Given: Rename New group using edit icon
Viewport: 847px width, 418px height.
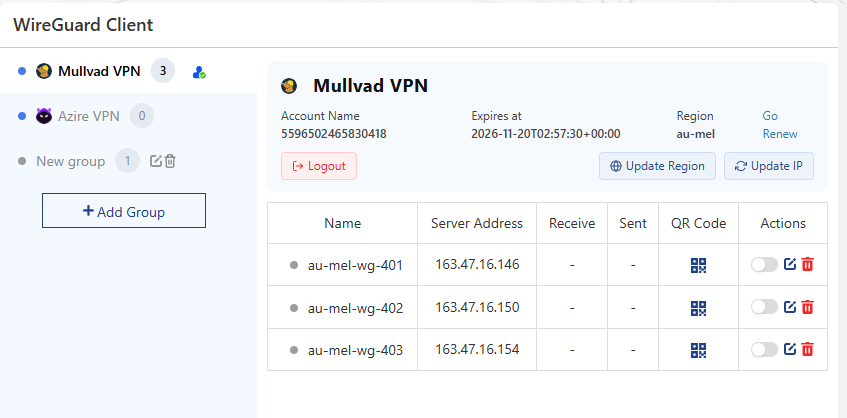Looking at the screenshot, I should point(156,161).
